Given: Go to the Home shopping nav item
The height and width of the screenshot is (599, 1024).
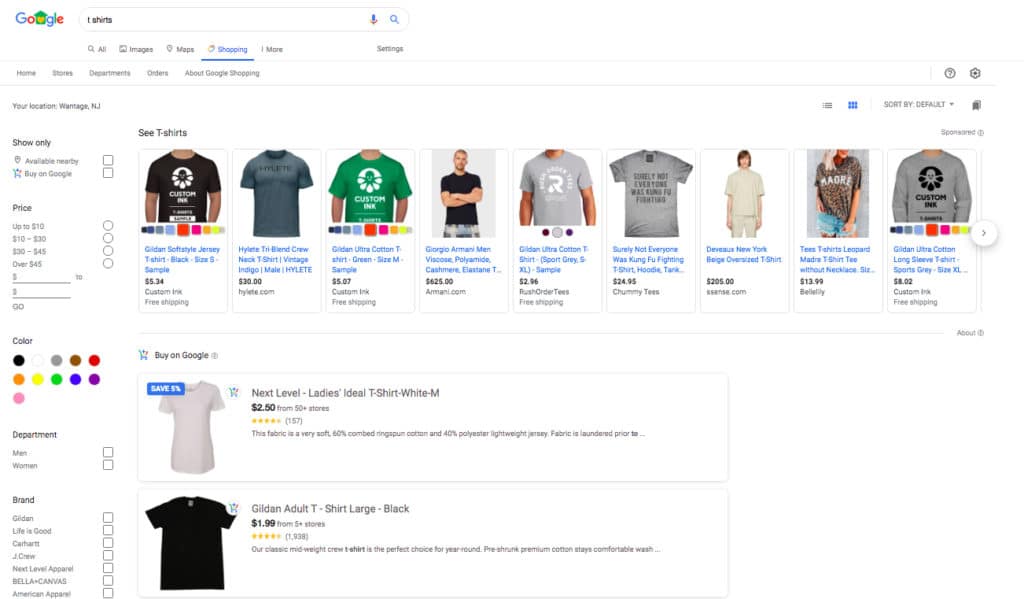Looking at the screenshot, I should click(x=26, y=73).
